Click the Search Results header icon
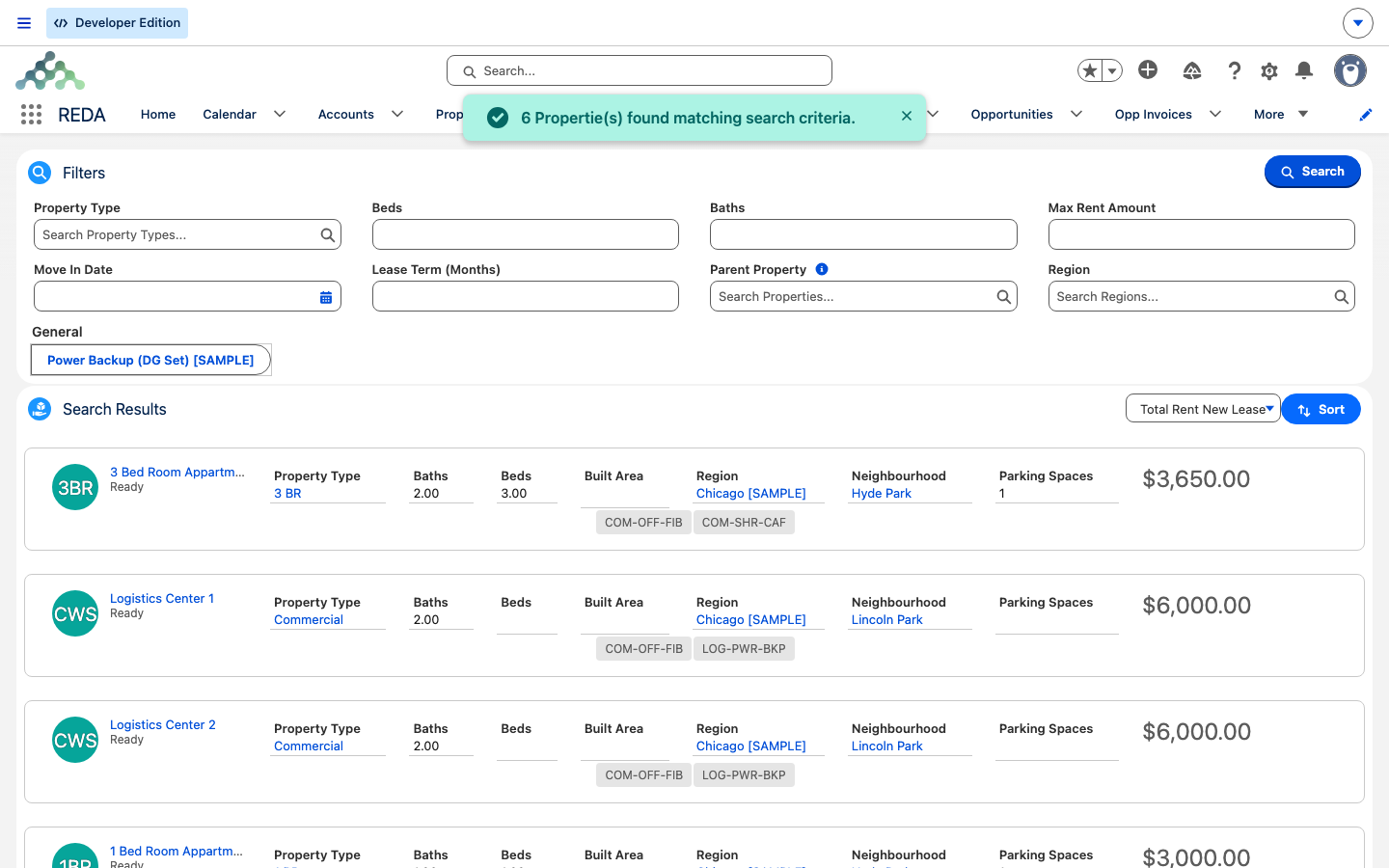 40,409
